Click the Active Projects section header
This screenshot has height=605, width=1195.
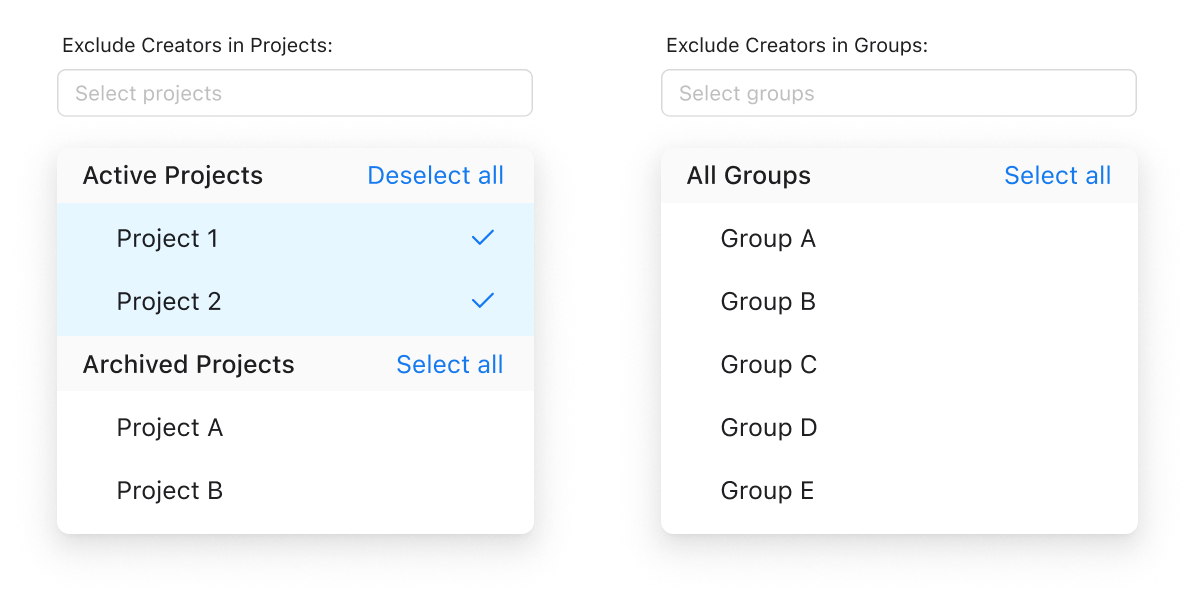point(173,176)
